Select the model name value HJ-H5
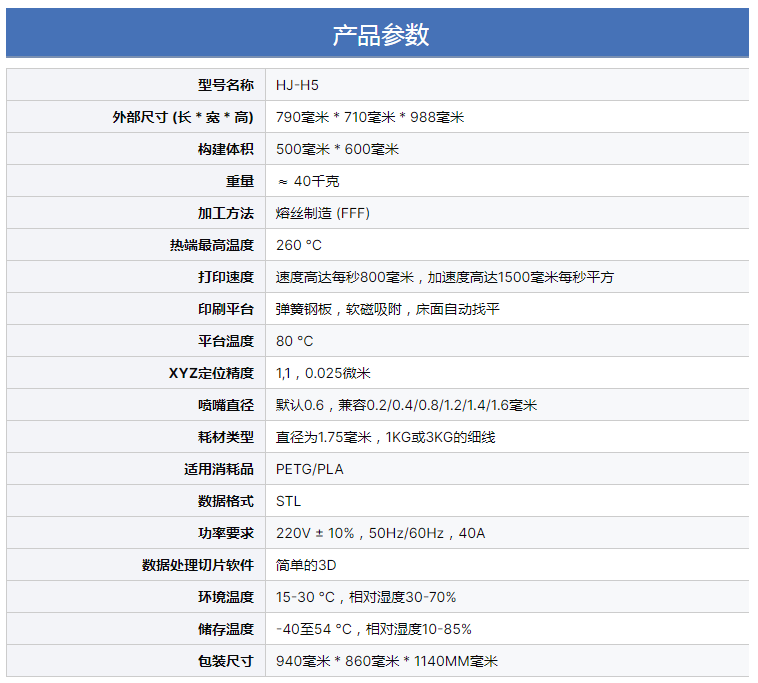The image size is (758, 683). [x=297, y=85]
